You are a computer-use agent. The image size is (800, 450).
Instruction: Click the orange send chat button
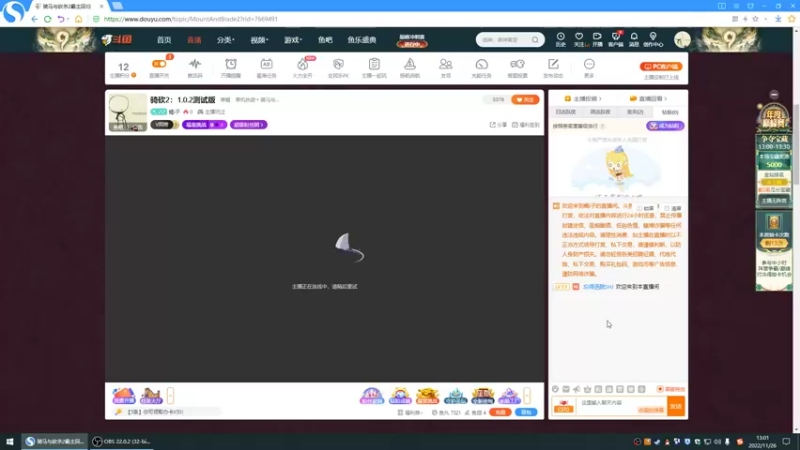pos(676,406)
